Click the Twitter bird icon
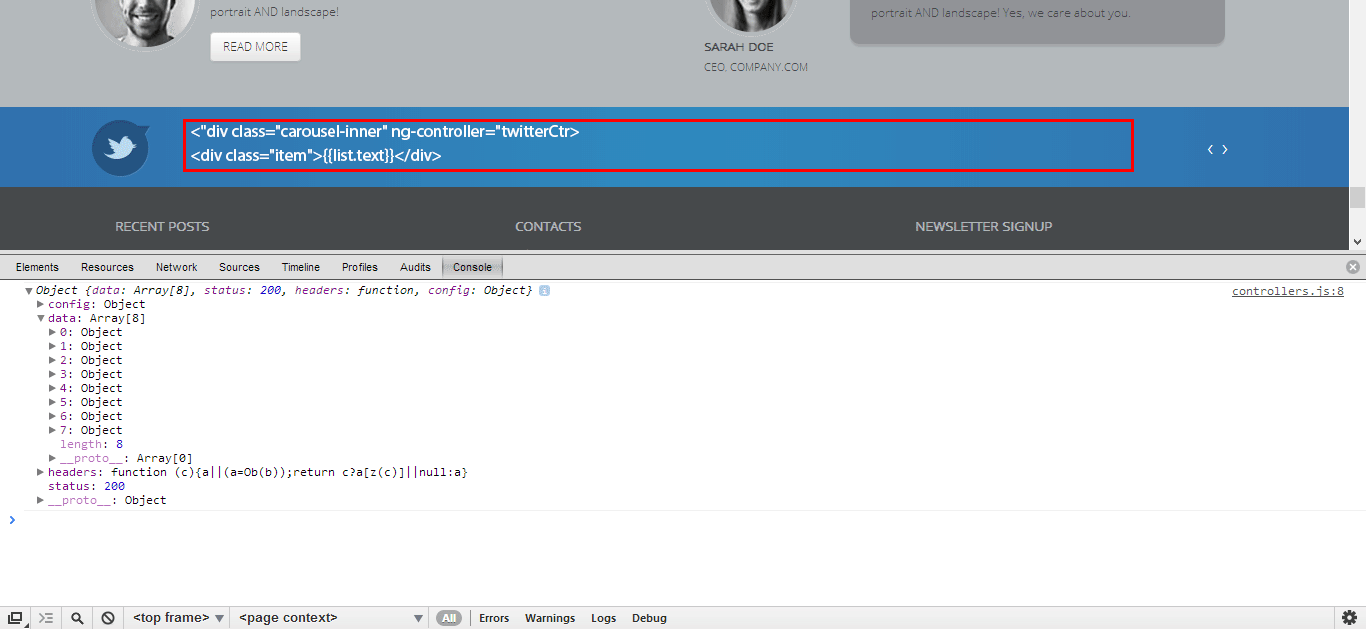 coord(119,146)
